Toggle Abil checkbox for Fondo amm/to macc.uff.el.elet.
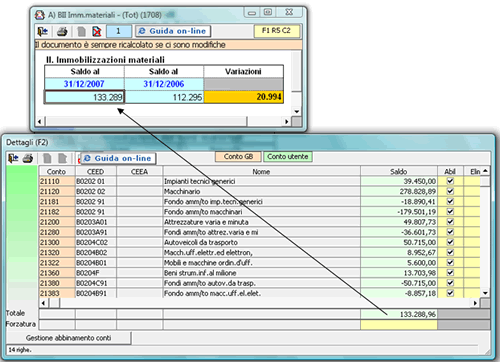Image resolution: width=500 pixels, height=362 pixels. pyautogui.click(x=450, y=293)
